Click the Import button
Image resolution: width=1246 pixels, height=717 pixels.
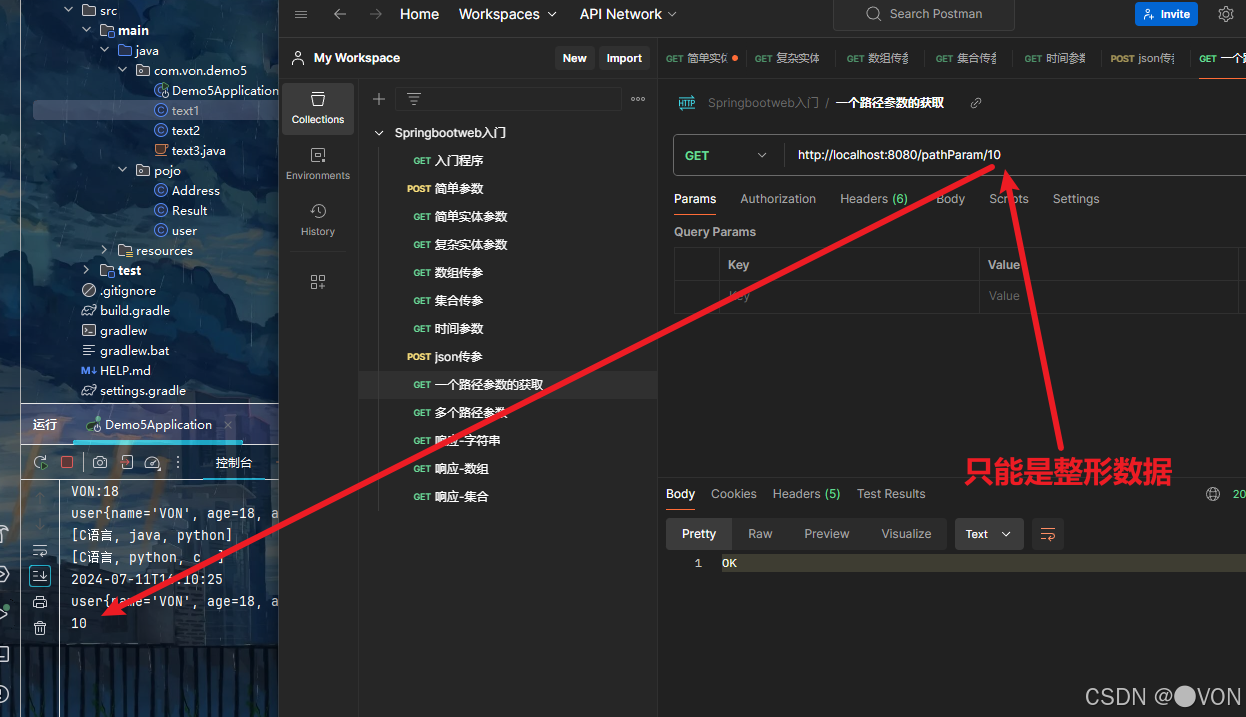pyautogui.click(x=624, y=58)
